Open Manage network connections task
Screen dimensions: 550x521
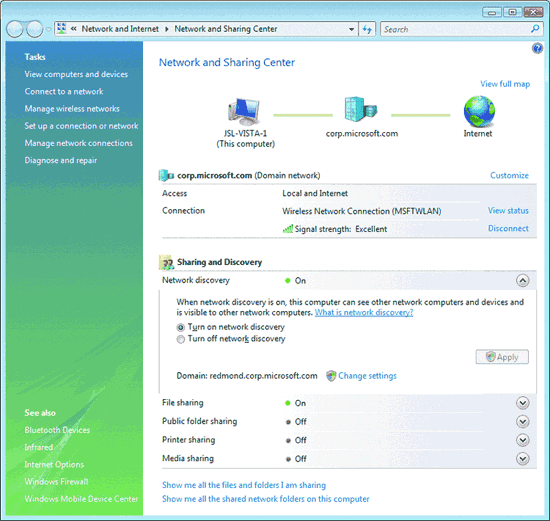pyautogui.click(x=79, y=143)
